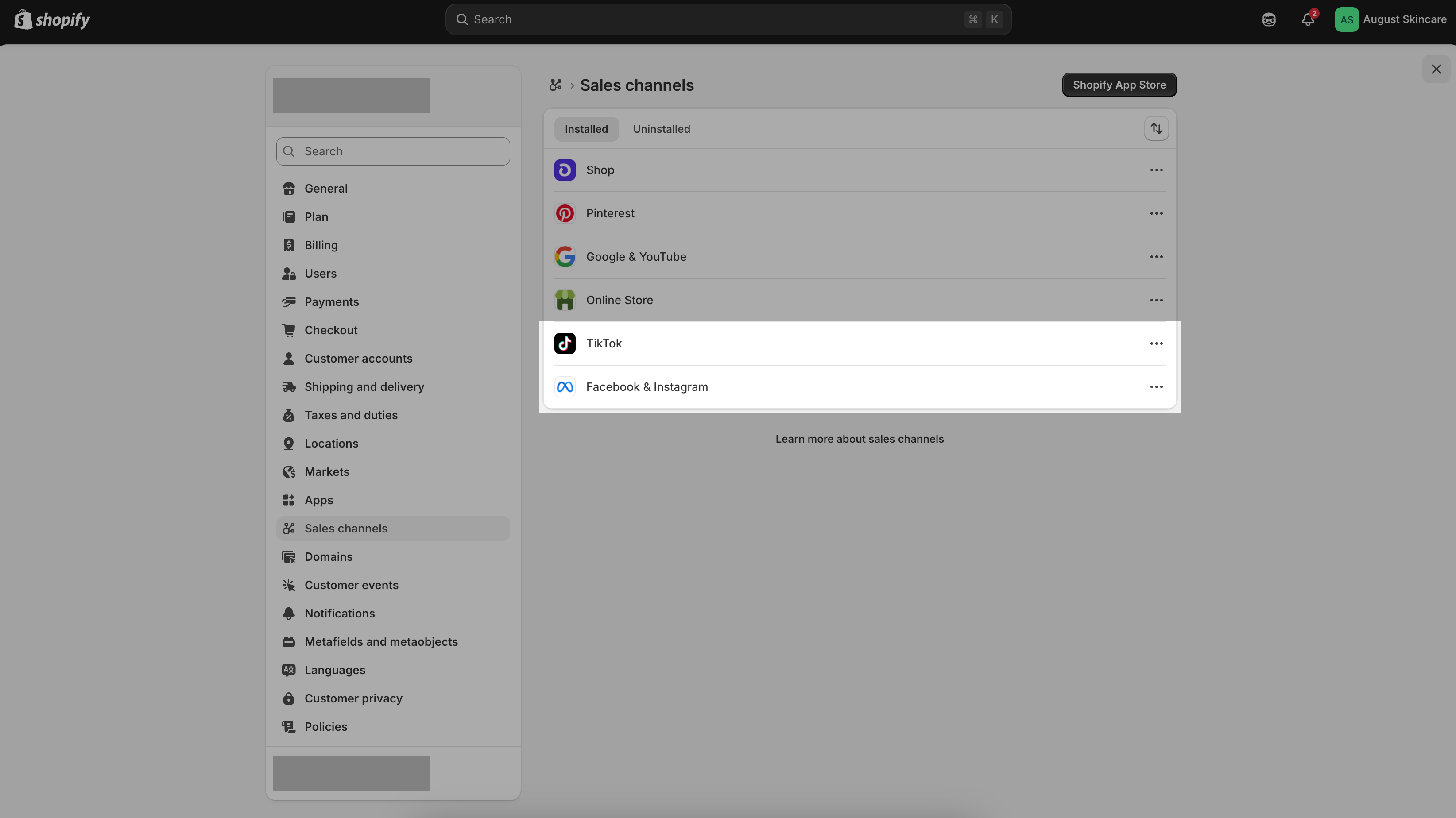Viewport: 1456px width, 818px height.
Task: Open more actions for Pinterest
Action: [x=1157, y=213]
